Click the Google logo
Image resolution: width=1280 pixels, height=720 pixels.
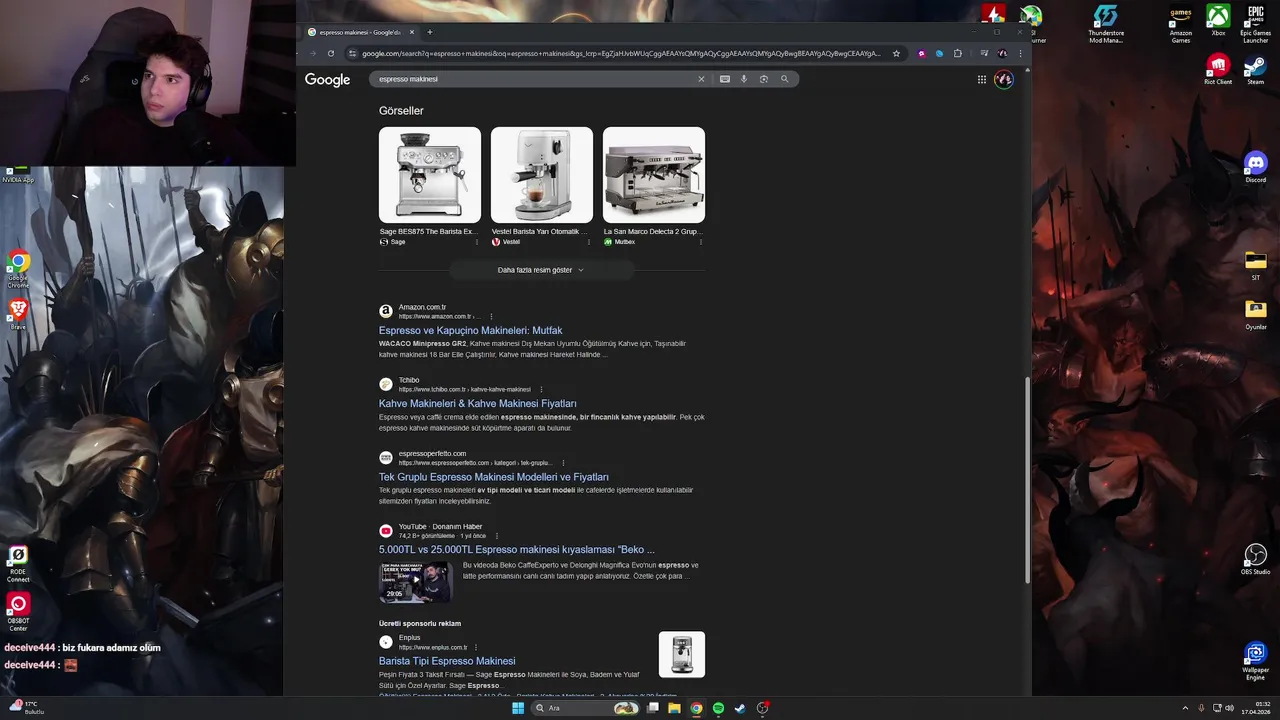(x=327, y=79)
